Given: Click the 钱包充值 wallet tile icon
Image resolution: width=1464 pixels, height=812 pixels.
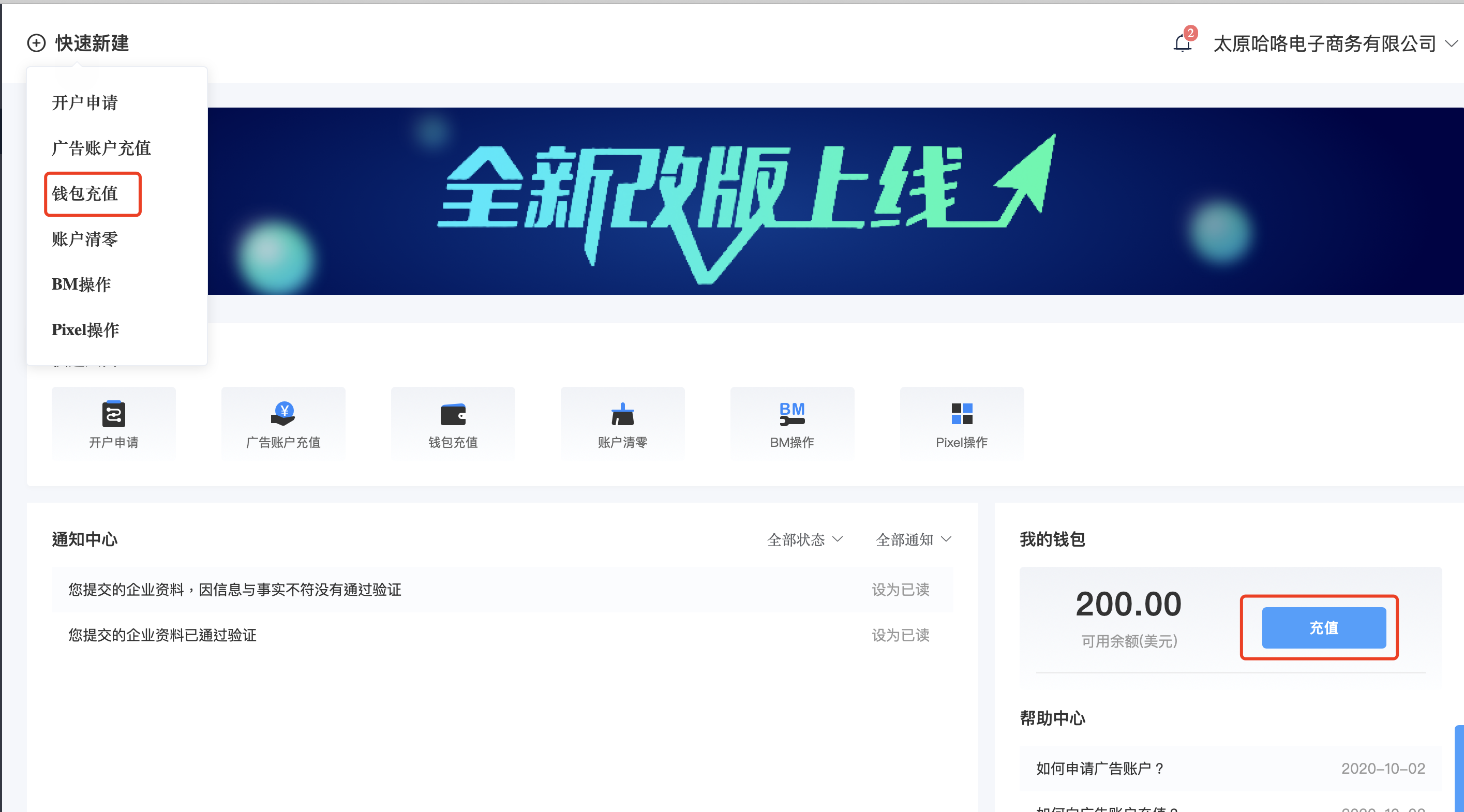Looking at the screenshot, I should 453,414.
